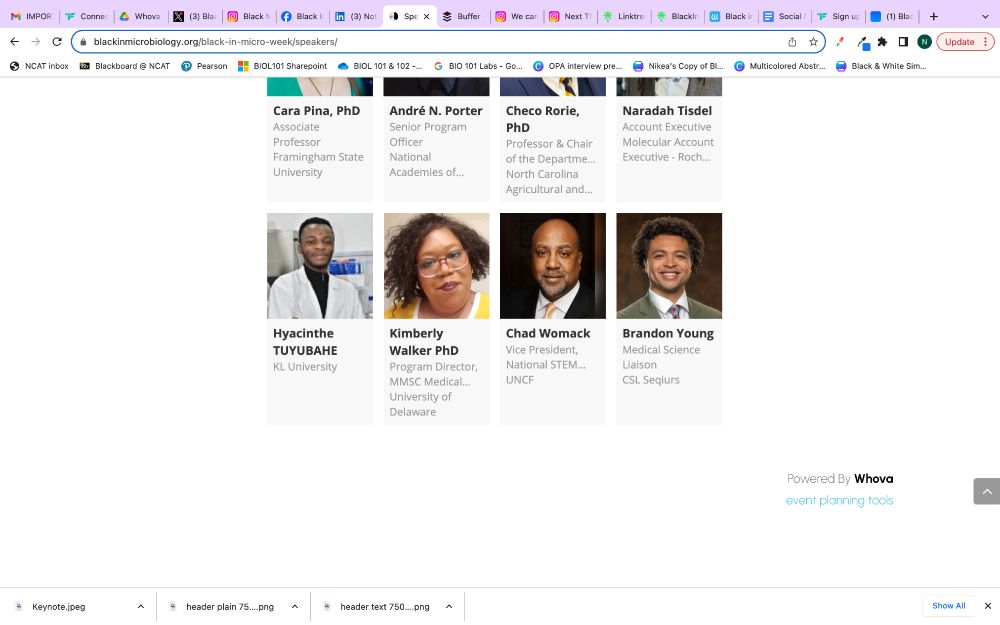Bookmark this page with the star icon
The height and width of the screenshot is (625, 1000).
(813, 42)
